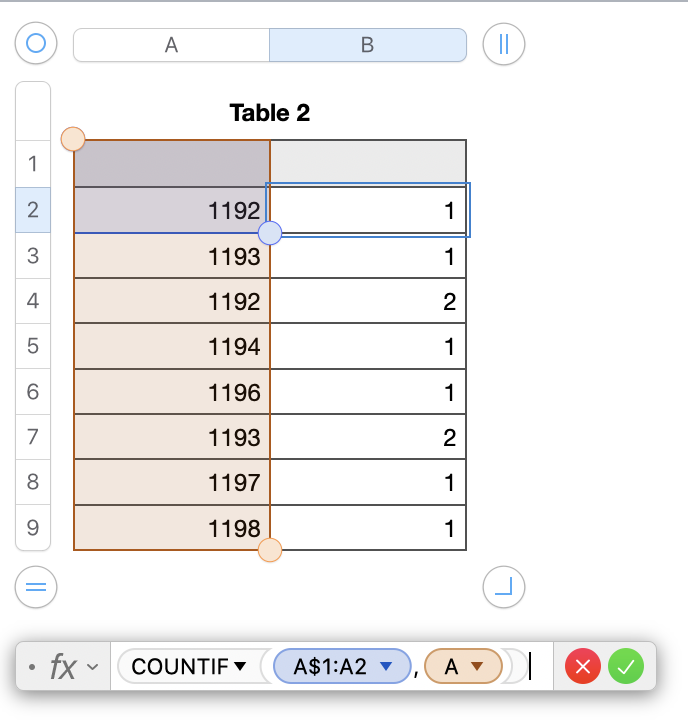The width and height of the screenshot is (688, 720).
Task: Click the green checkmark to accept formula
Action: (x=627, y=666)
